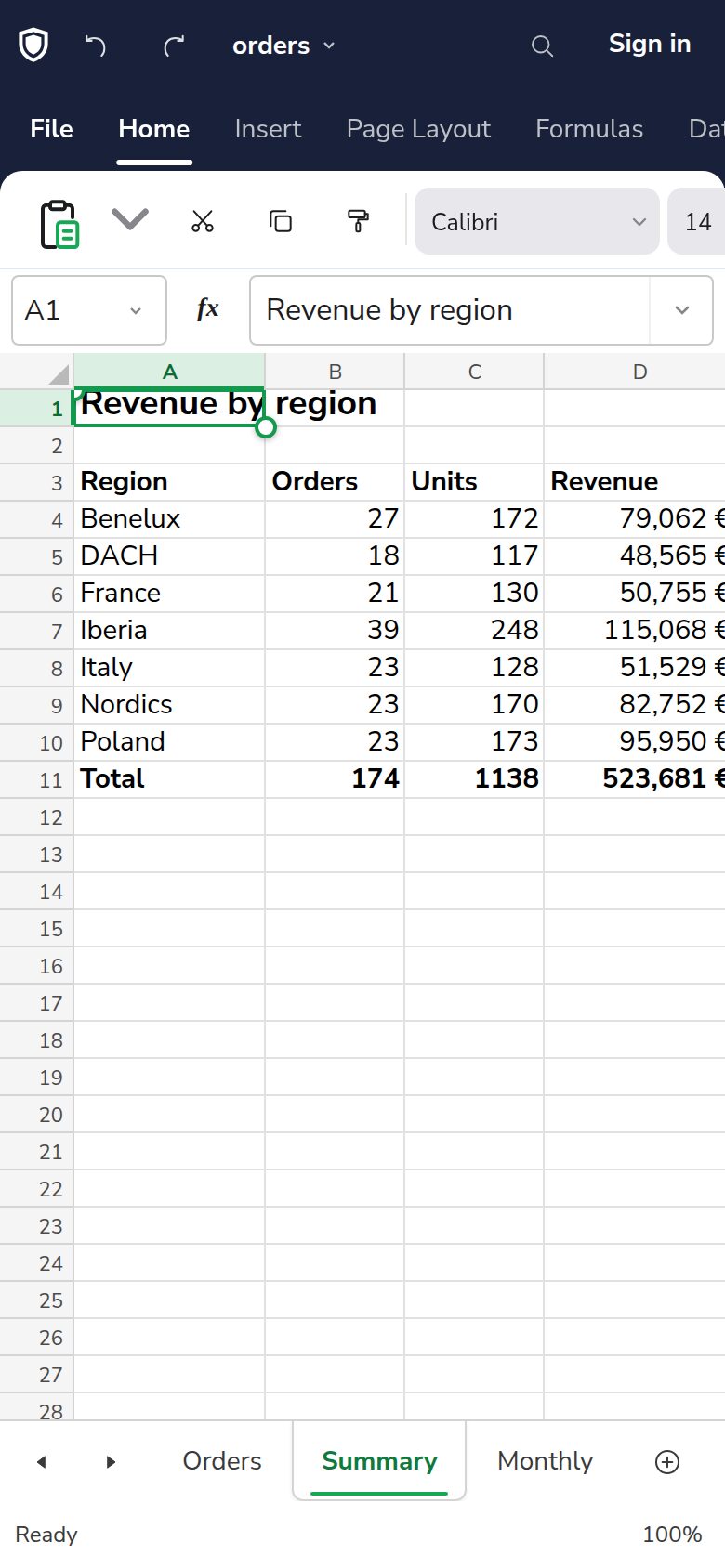Select column C header

click(474, 372)
